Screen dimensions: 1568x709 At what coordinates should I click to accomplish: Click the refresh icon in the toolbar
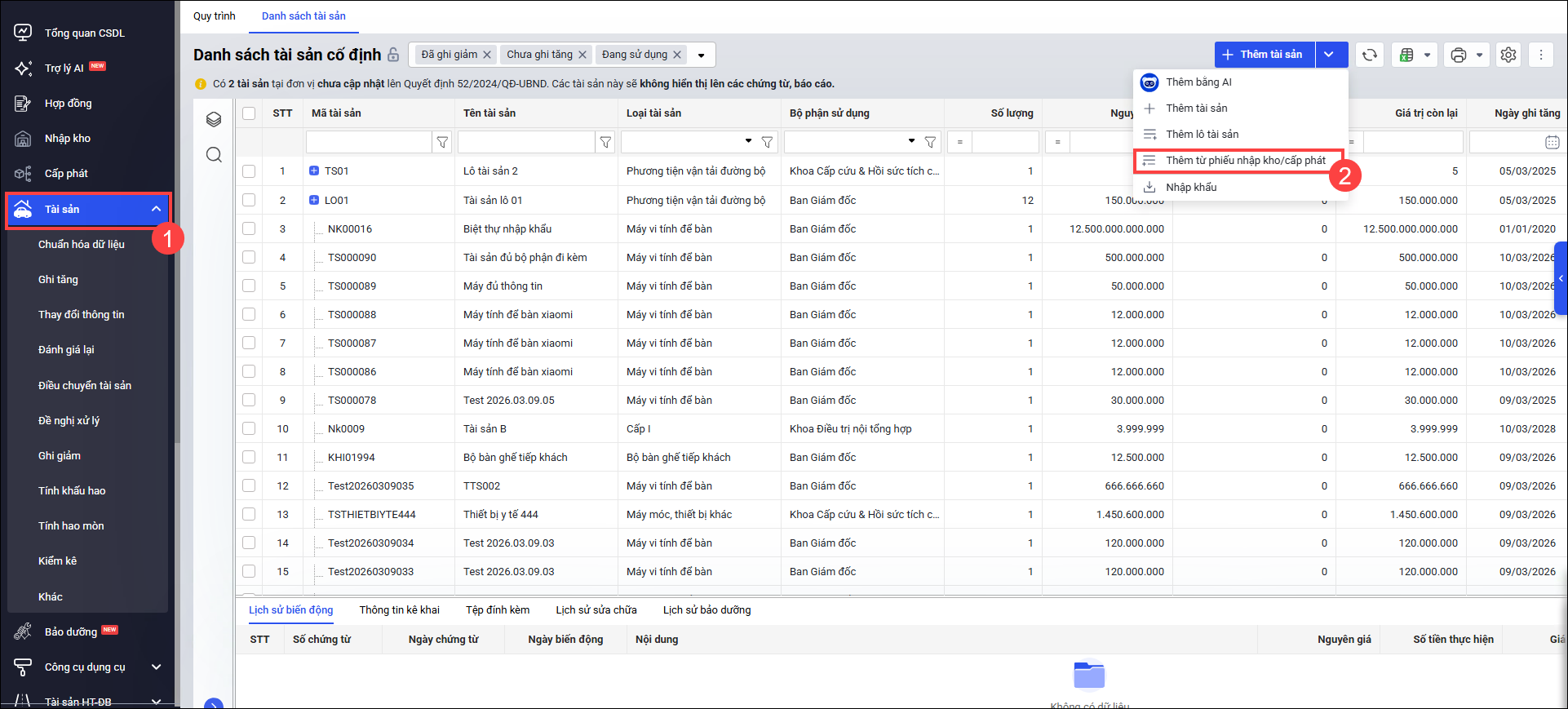pos(1370,55)
